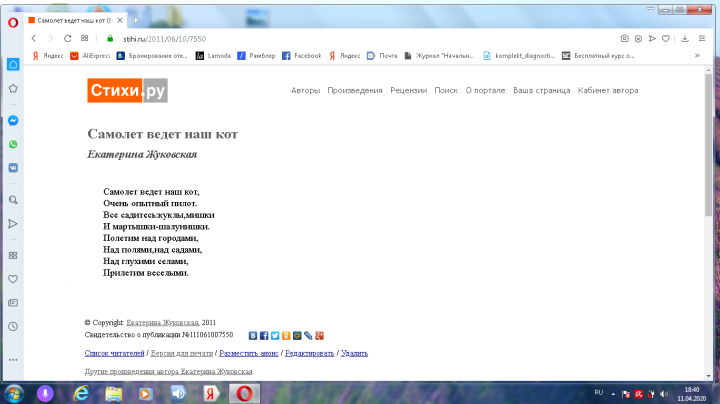This screenshot has width=720, height=404.
Task: Open the О портале menu item
Action: pos(485,90)
